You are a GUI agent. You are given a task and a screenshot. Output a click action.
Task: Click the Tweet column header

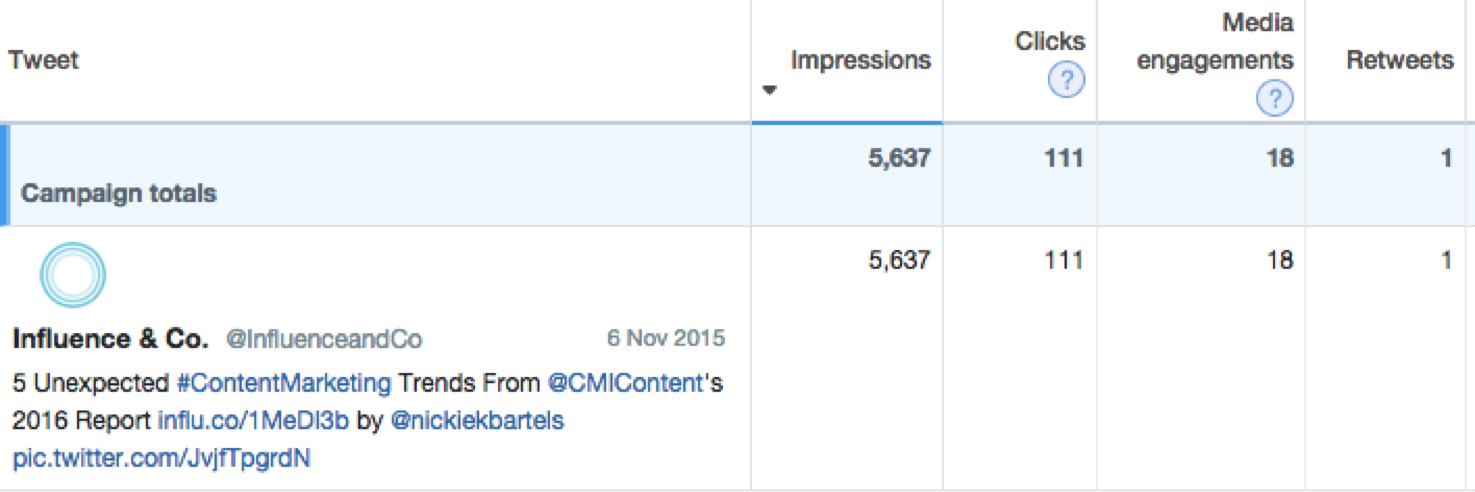(43, 60)
